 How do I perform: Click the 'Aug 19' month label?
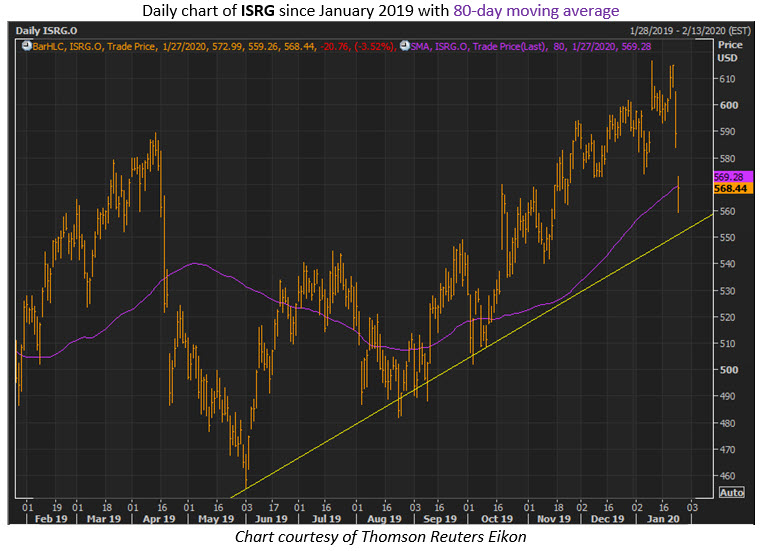pyautogui.click(x=384, y=518)
